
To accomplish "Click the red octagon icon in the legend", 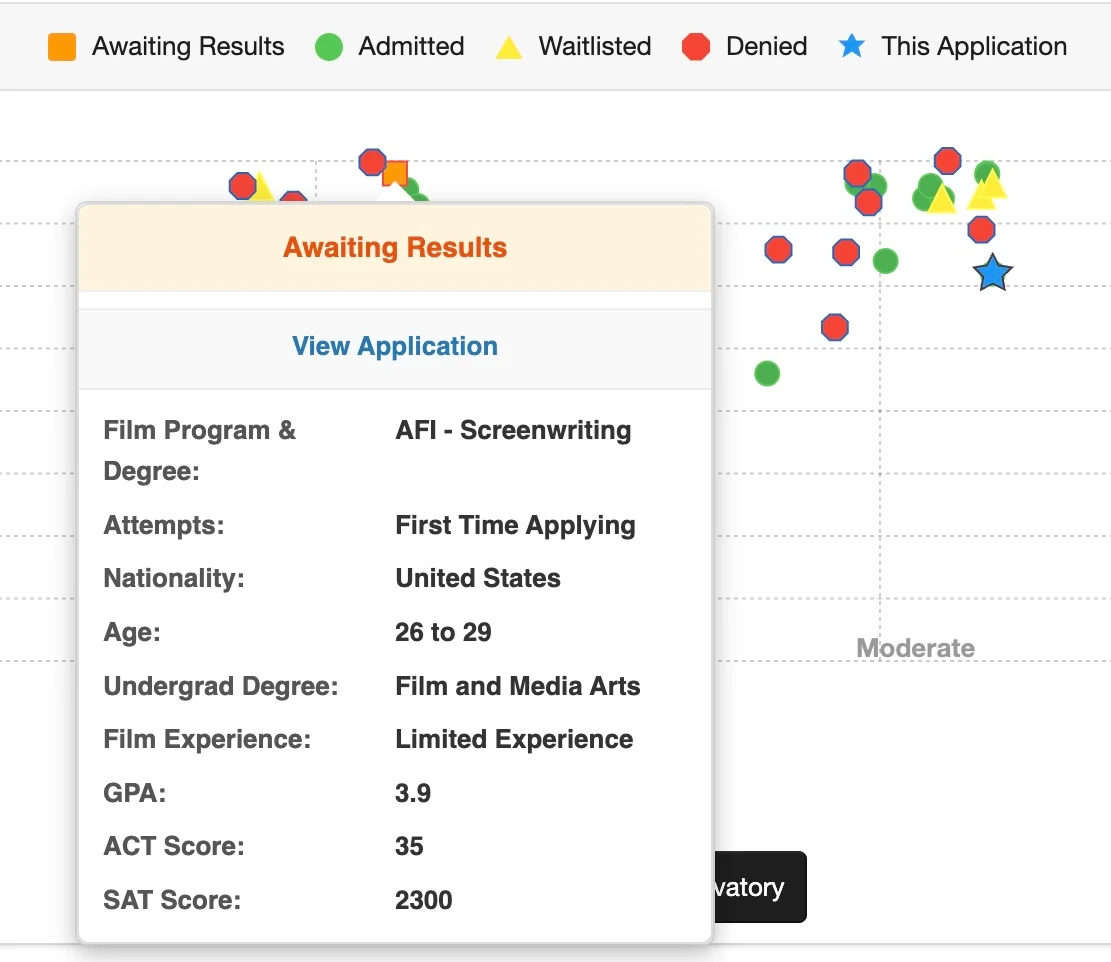I will 697,46.
